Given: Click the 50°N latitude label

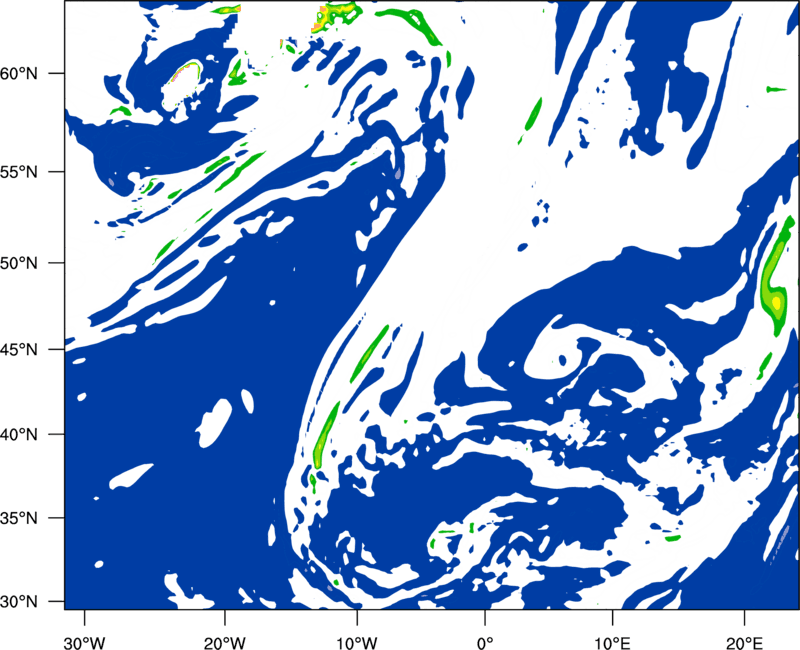Looking at the screenshot, I should [19, 263].
